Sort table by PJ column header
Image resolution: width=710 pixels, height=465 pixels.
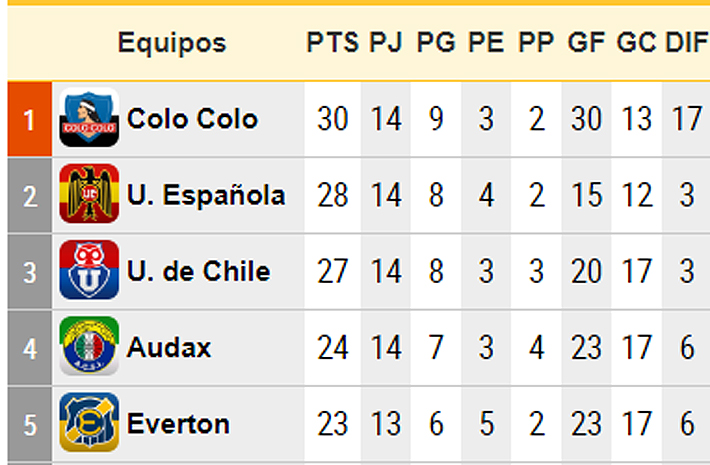coord(386,43)
